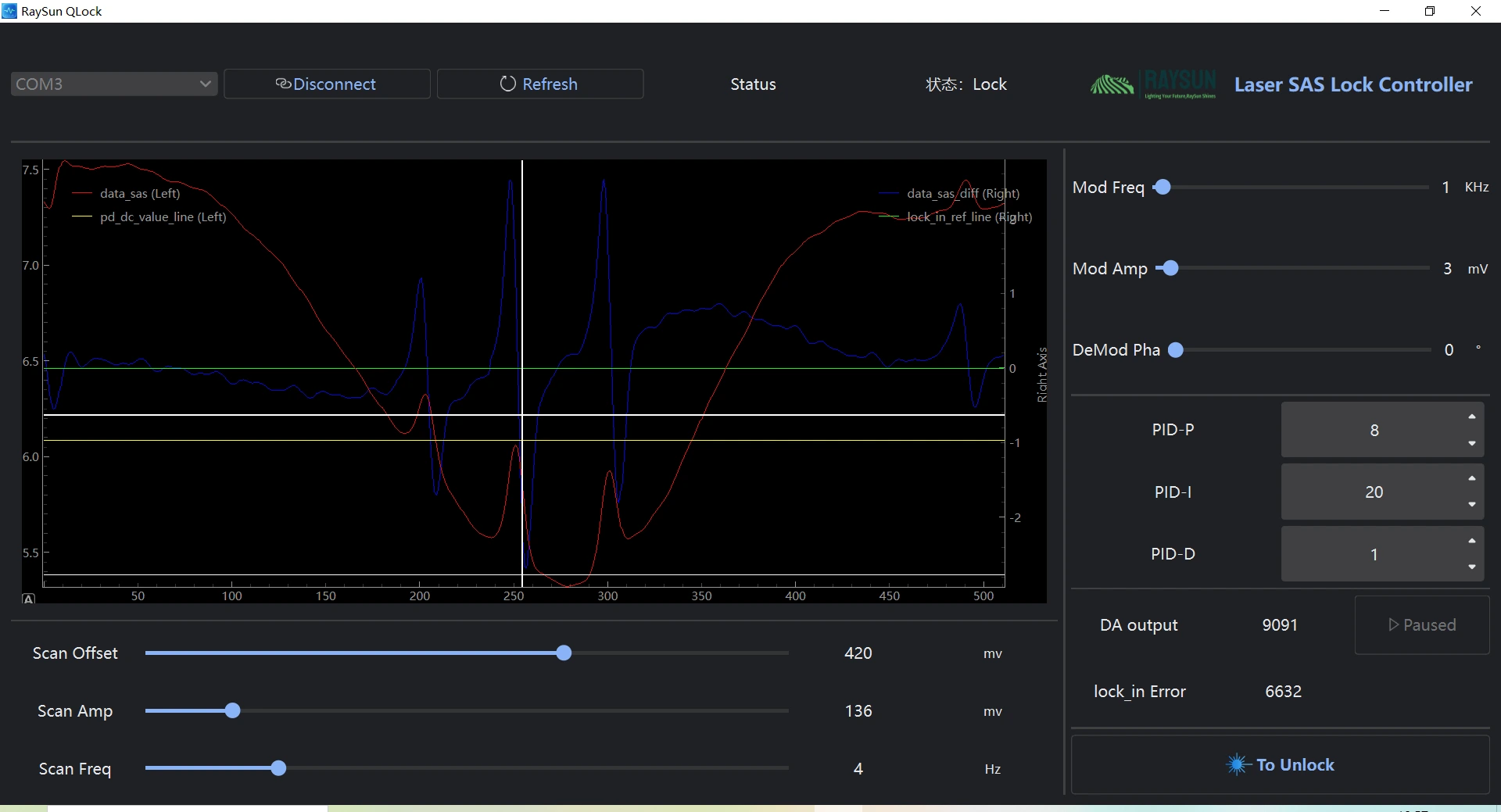Increase PID-D value with up arrow

[x=1471, y=541]
